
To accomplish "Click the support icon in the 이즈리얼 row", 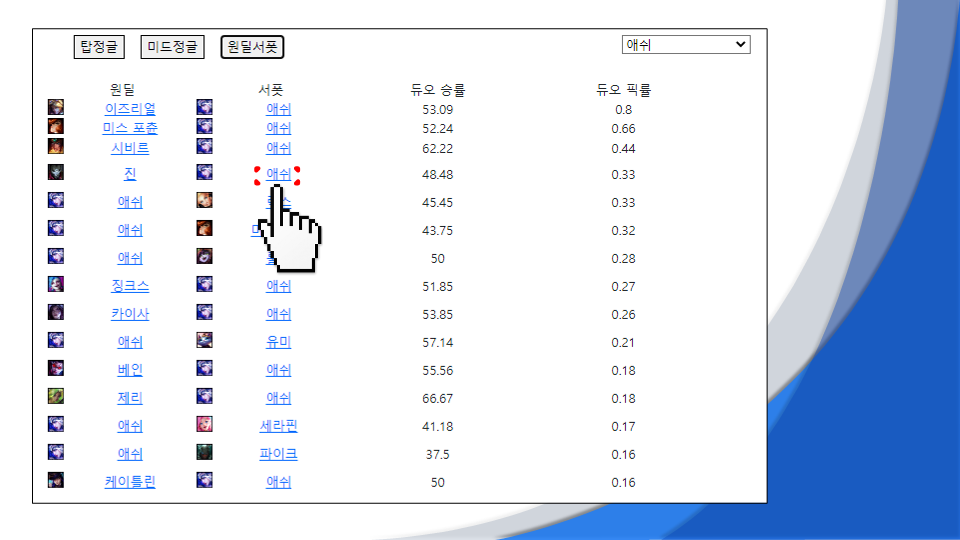I will (x=204, y=107).
